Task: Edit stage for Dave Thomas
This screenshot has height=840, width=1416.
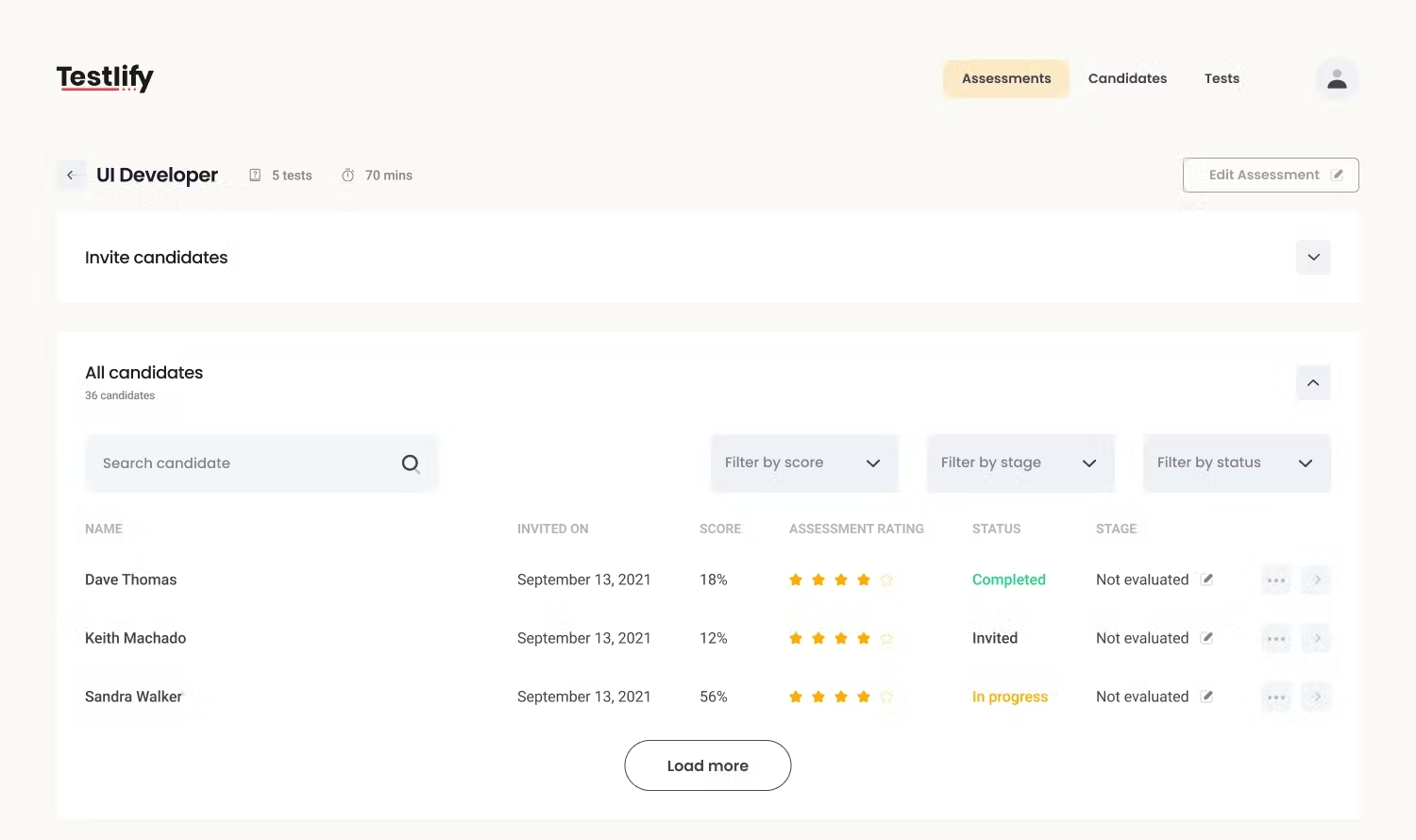Action: [x=1206, y=580]
